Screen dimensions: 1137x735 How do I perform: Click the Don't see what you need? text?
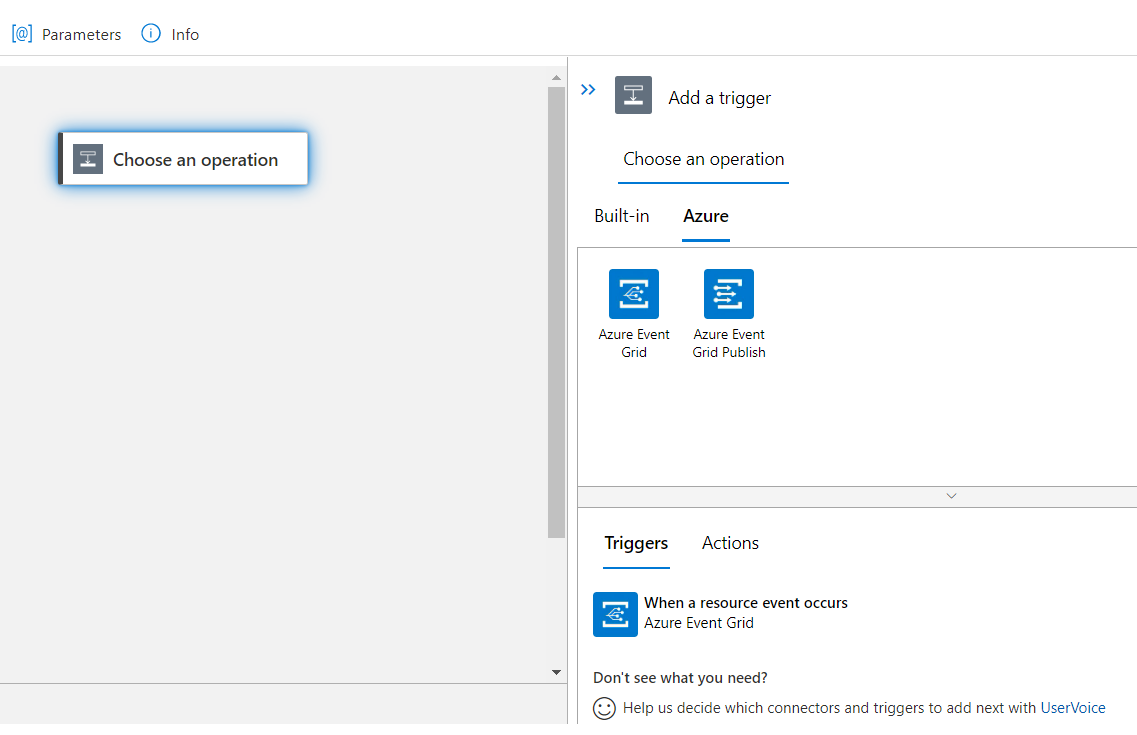680,678
